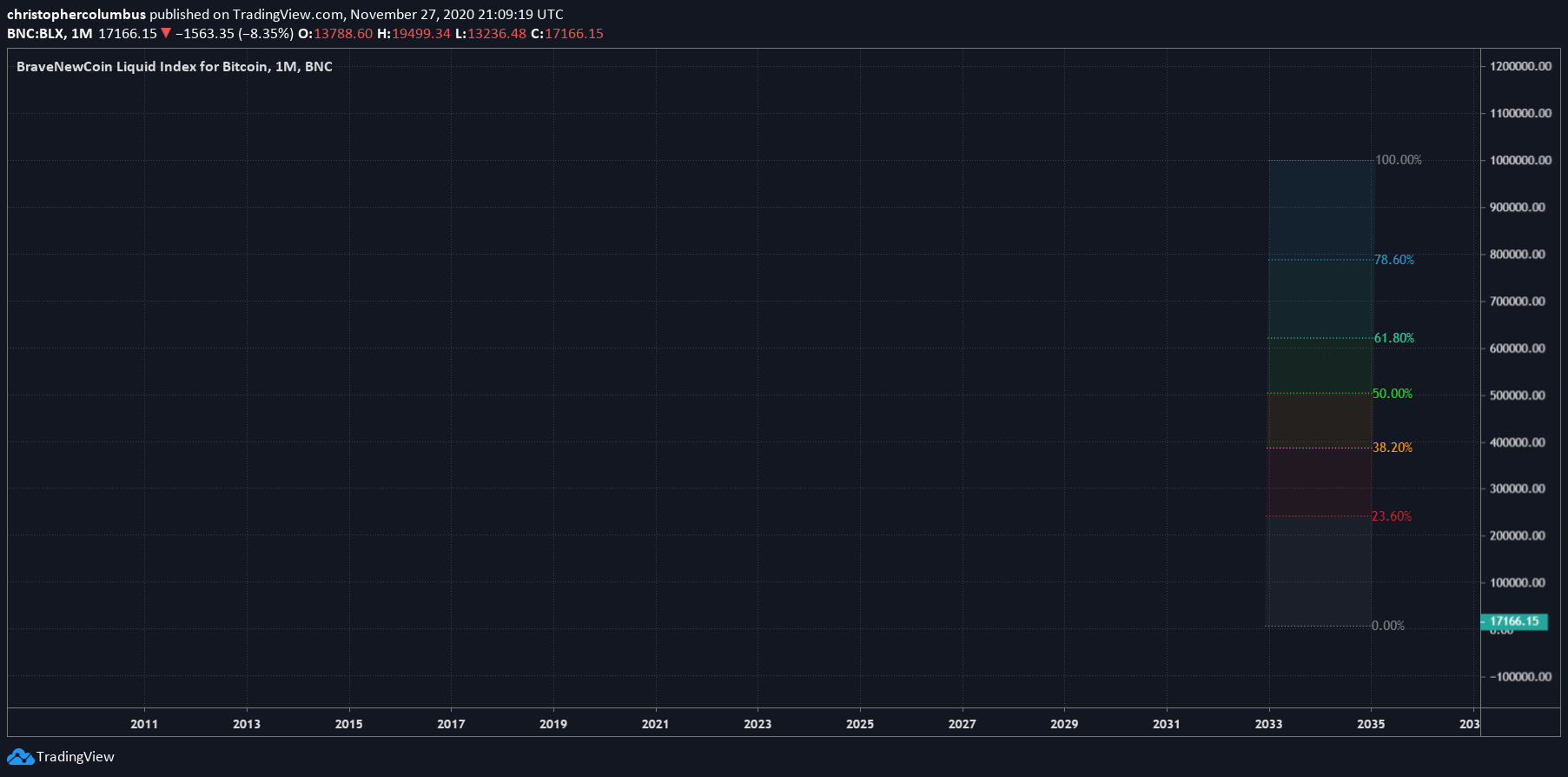Click the 2027 time axis label
1568x777 pixels.
click(962, 724)
